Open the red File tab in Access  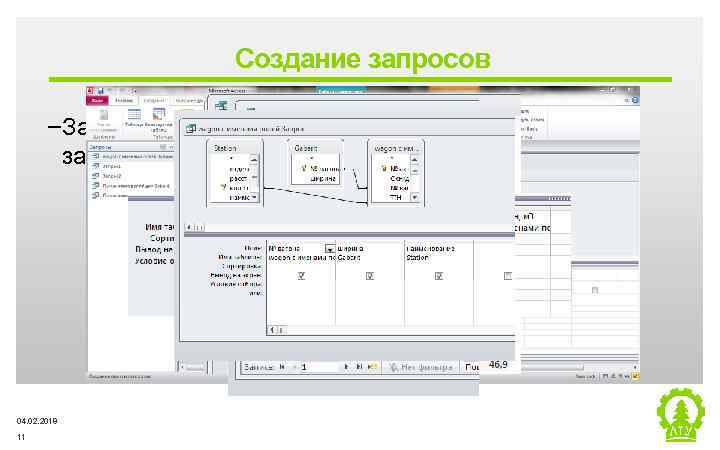pos(97,101)
